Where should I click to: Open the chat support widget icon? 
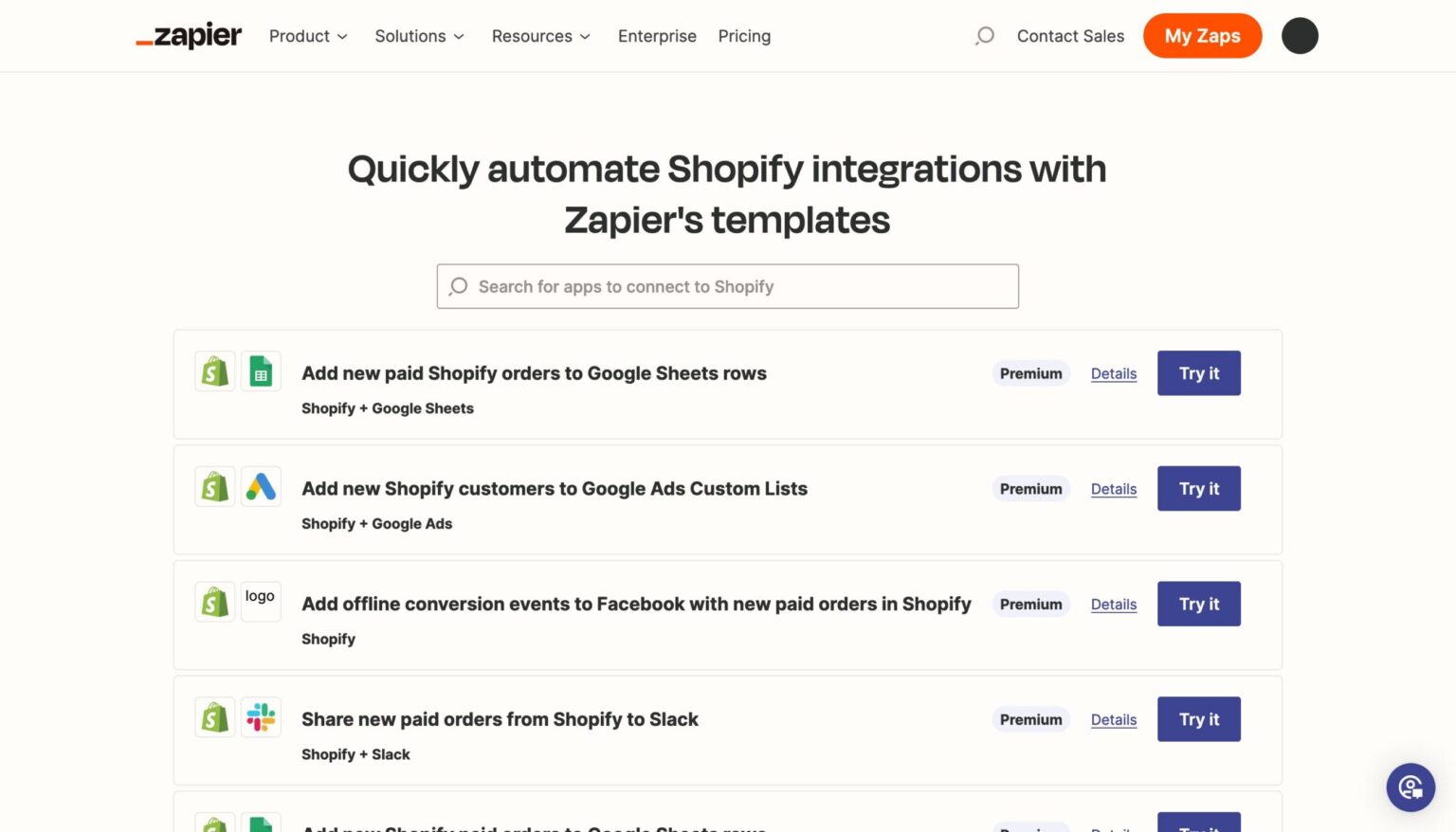pos(1410,787)
